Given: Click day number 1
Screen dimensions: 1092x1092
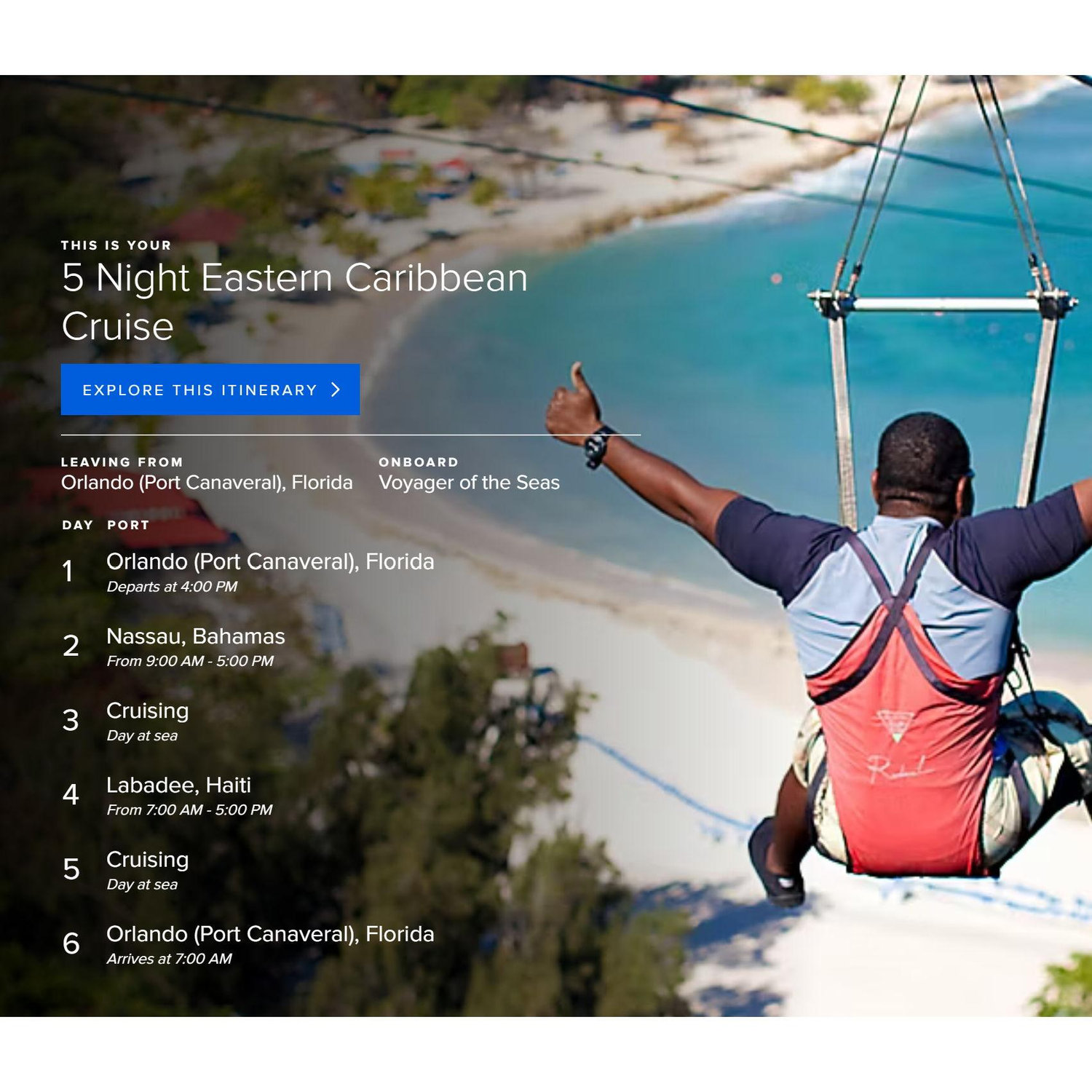Looking at the screenshot, I should pyautogui.click(x=68, y=571).
